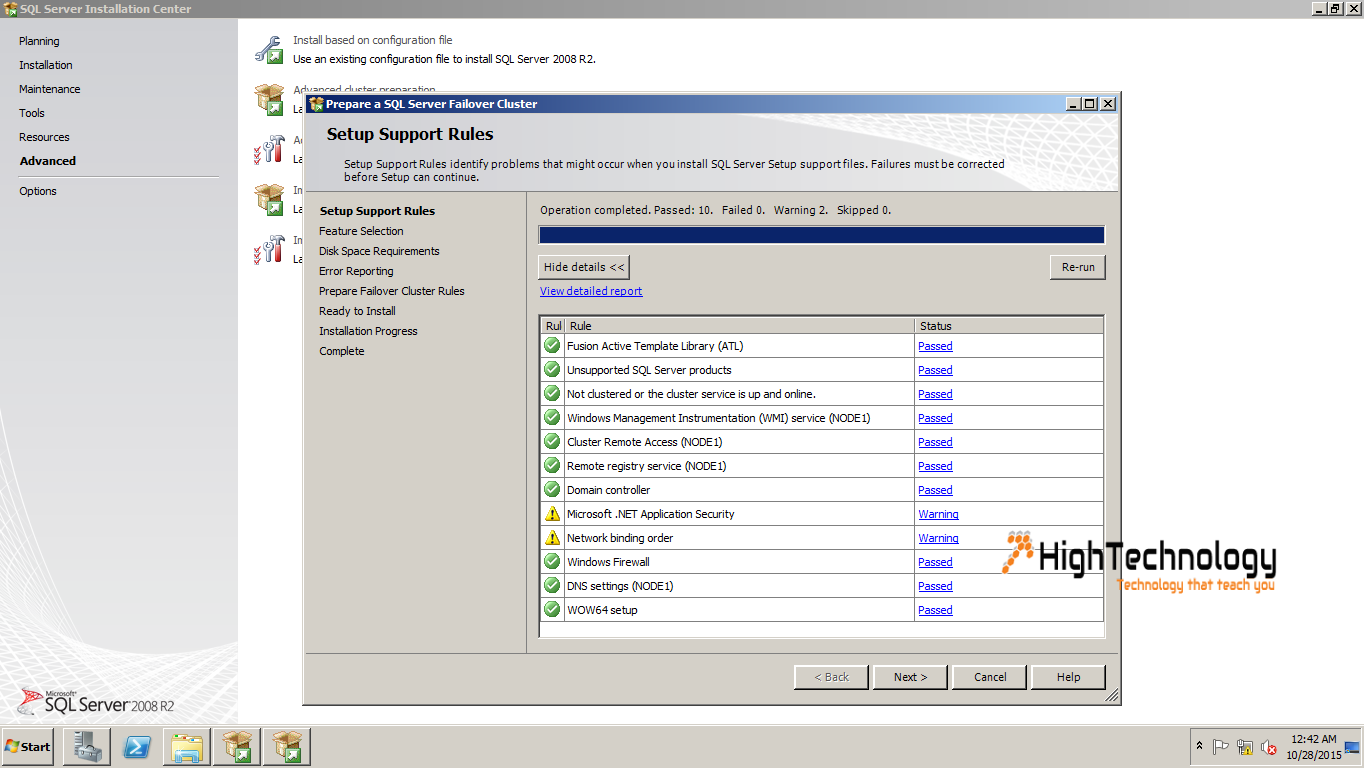This screenshot has width=1364, height=768.
Task: Click the Rule column header
Action: pyautogui.click(x=740, y=326)
